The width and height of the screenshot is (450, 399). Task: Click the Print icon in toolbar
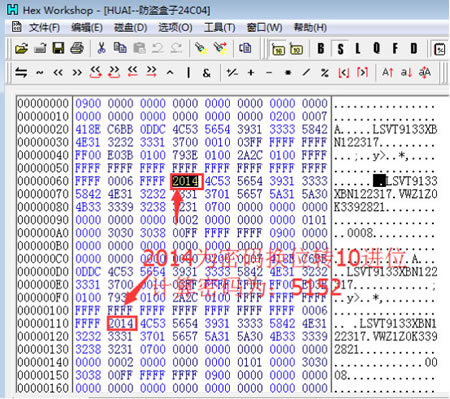(x=77, y=49)
